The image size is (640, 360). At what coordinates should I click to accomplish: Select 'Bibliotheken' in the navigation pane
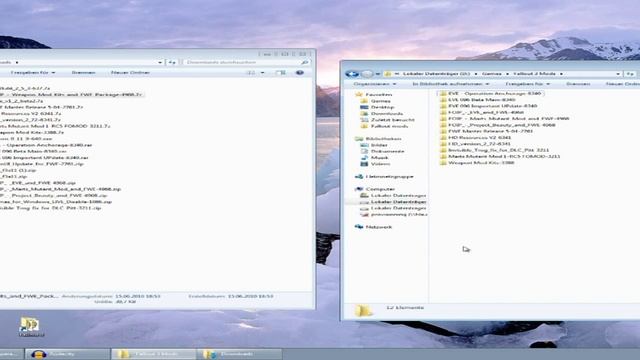pyautogui.click(x=383, y=139)
